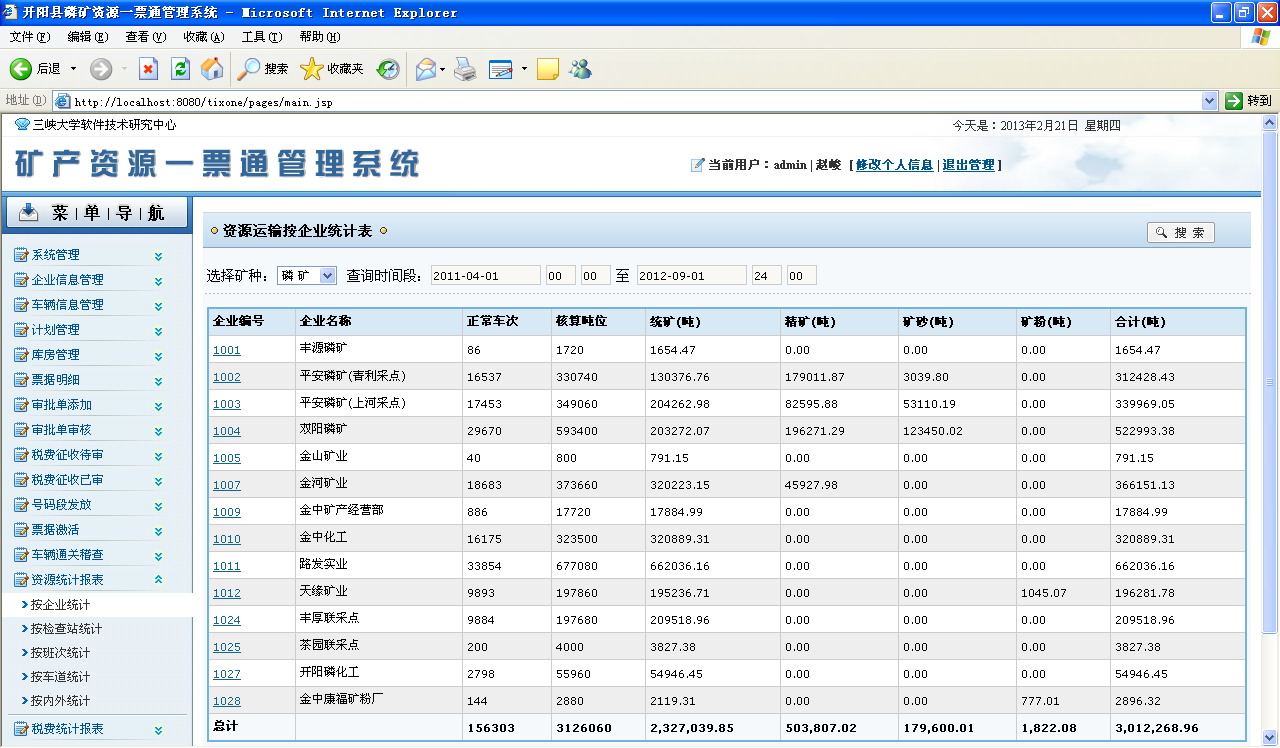Click the Print toolbar icon
The height and width of the screenshot is (748, 1280).
(465, 69)
